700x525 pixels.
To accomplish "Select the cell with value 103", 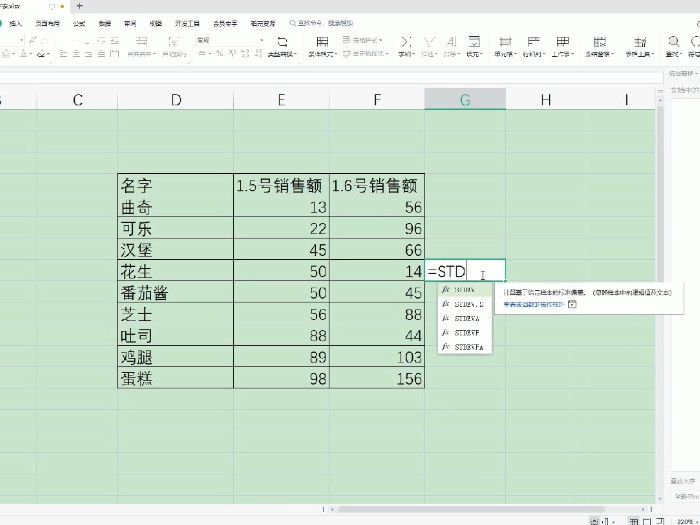I will [377, 356].
